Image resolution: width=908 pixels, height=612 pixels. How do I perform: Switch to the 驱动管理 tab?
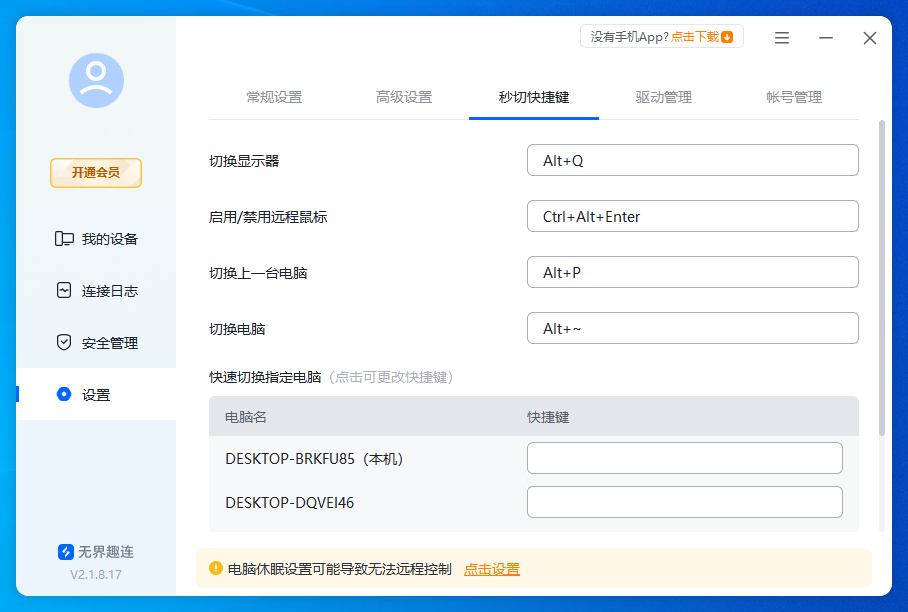tap(663, 97)
